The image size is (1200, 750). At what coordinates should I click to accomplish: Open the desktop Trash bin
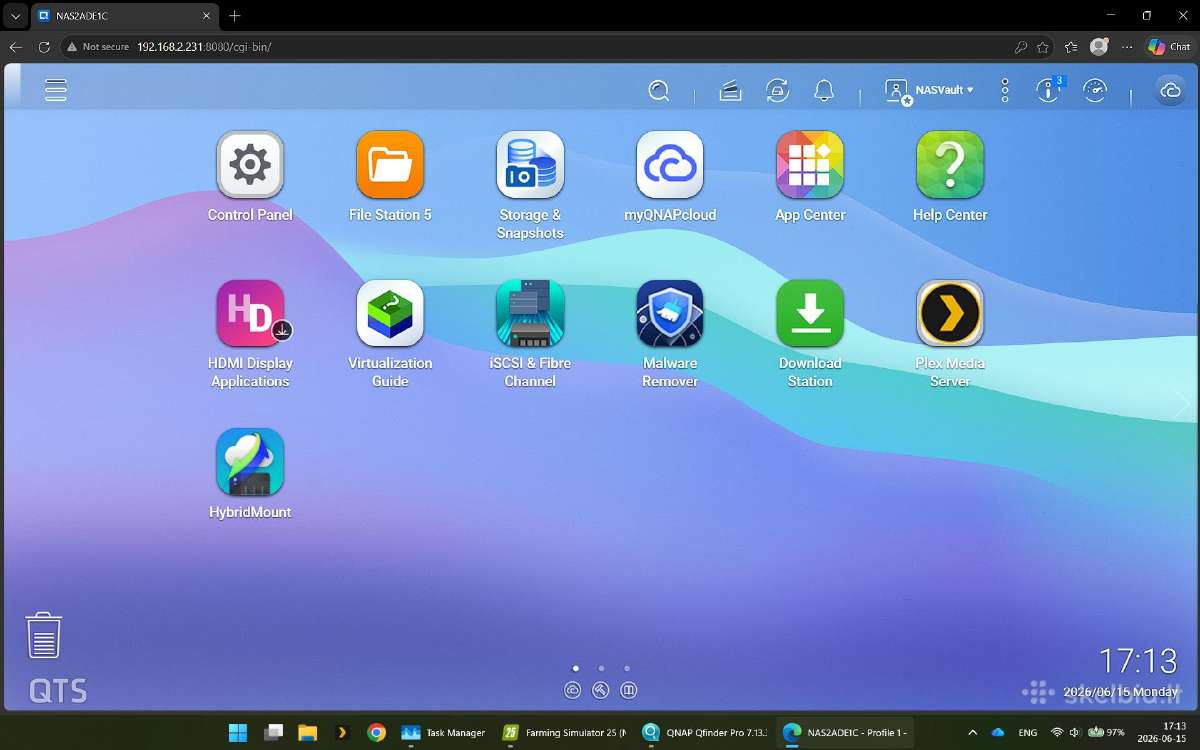coord(44,636)
